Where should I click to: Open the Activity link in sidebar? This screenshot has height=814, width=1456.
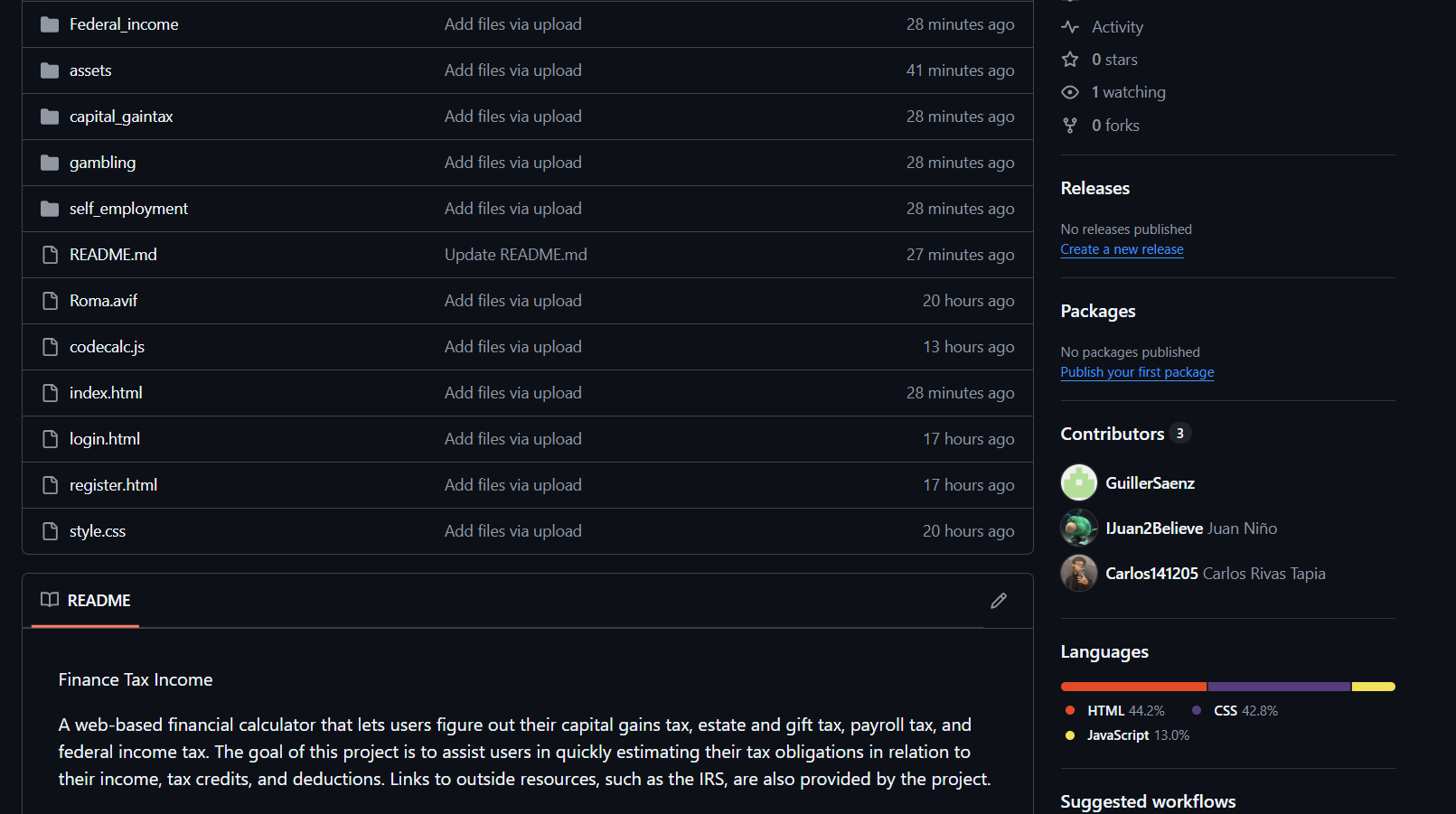coord(1117,27)
